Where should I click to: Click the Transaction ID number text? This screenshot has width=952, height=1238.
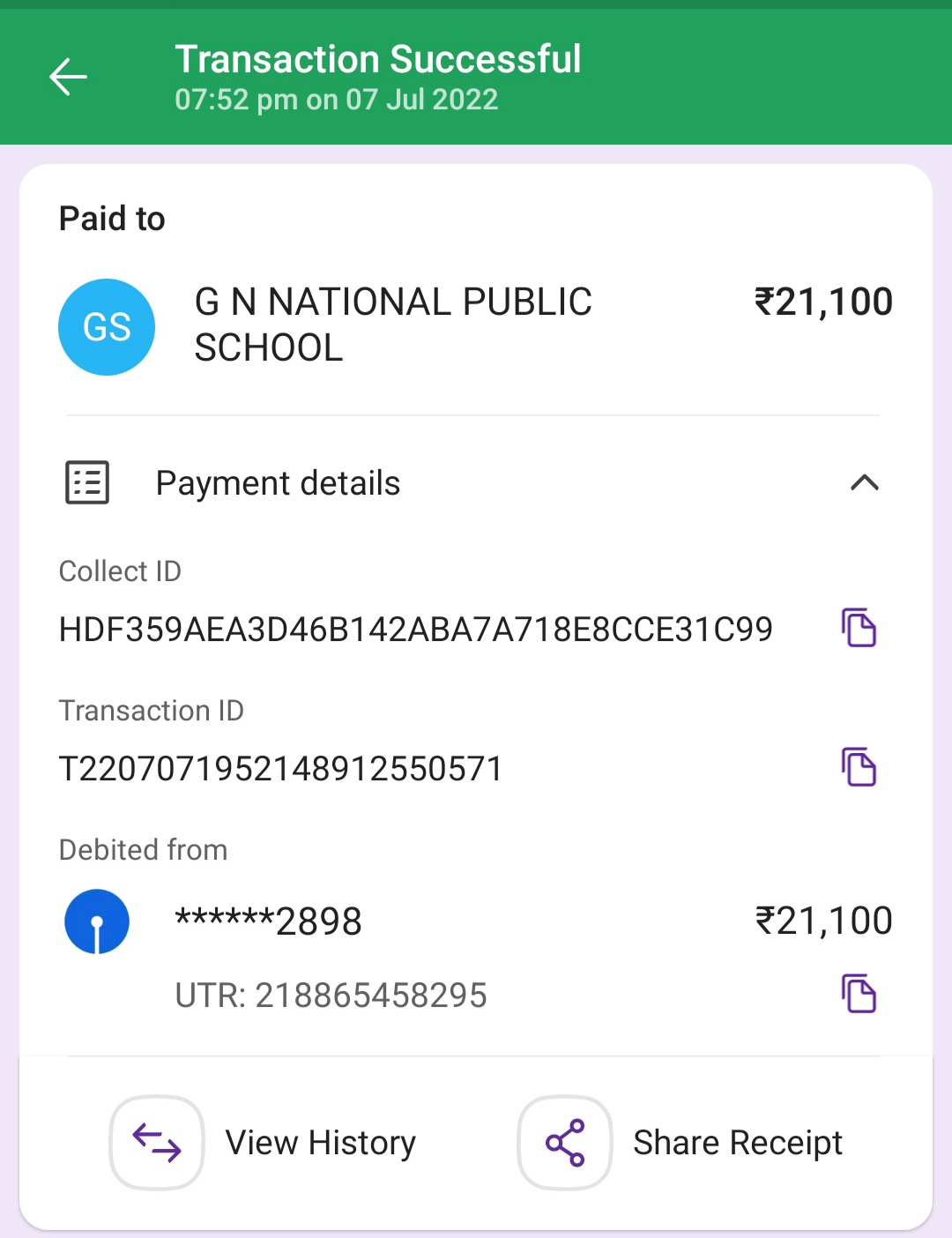pyautogui.click(x=280, y=769)
